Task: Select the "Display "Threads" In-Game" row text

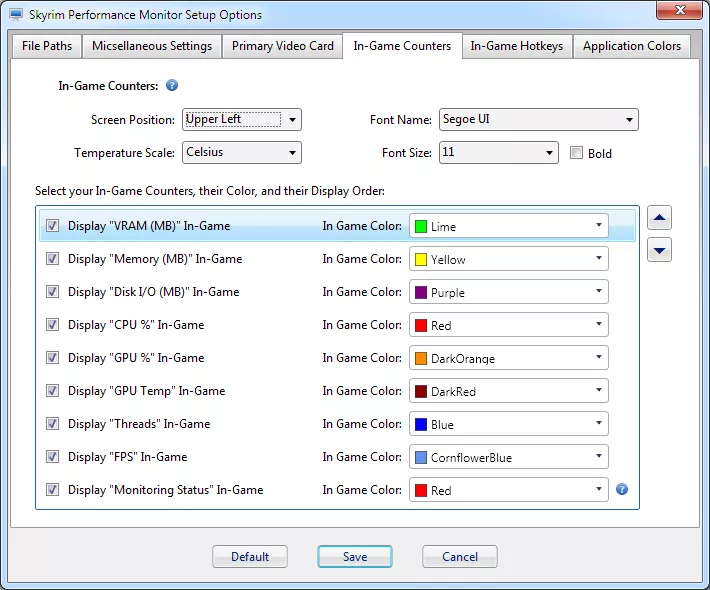Action: tap(139, 424)
